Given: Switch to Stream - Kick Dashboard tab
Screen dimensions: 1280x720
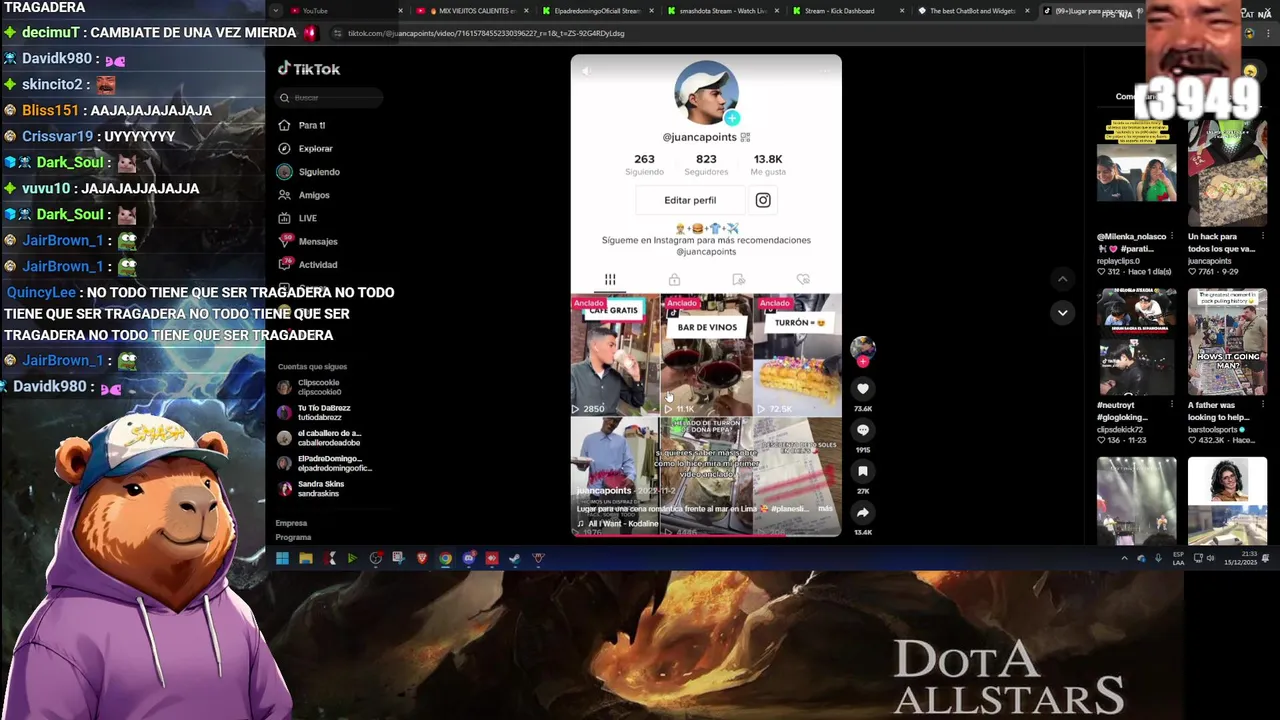Looking at the screenshot, I should pyautogui.click(x=847, y=11).
